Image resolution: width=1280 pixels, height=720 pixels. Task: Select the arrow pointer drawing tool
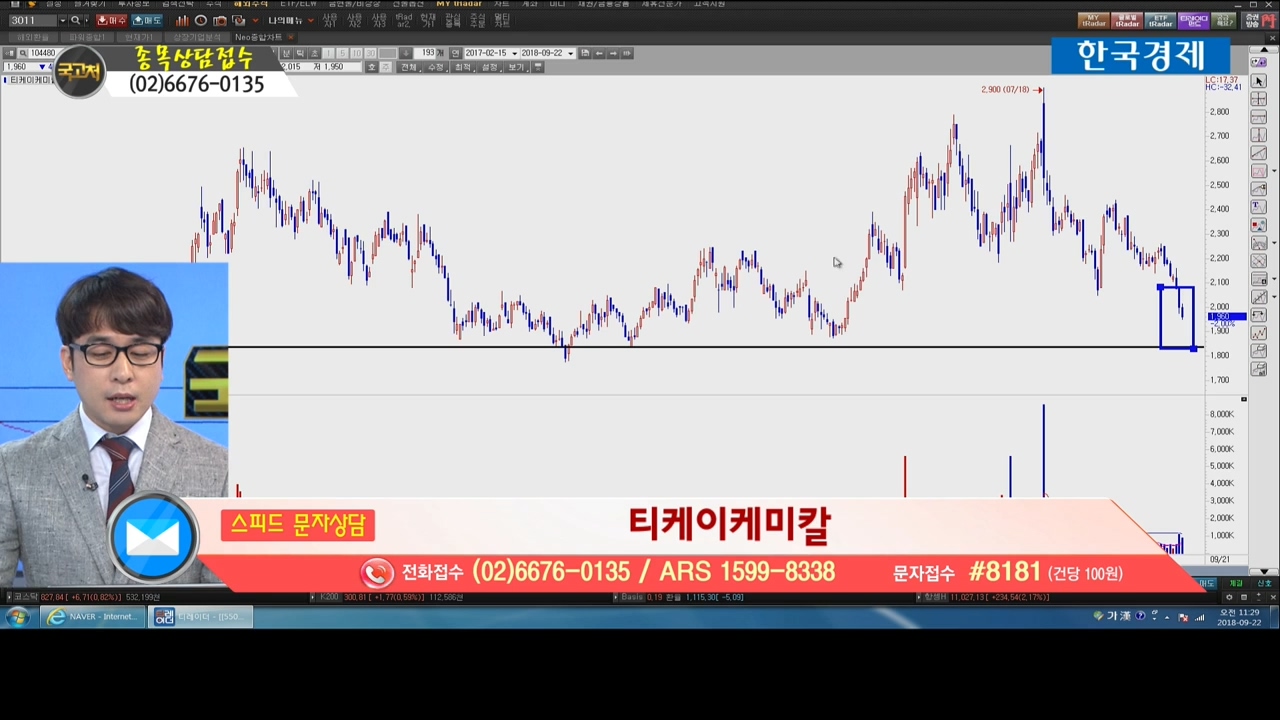(x=1259, y=81)
